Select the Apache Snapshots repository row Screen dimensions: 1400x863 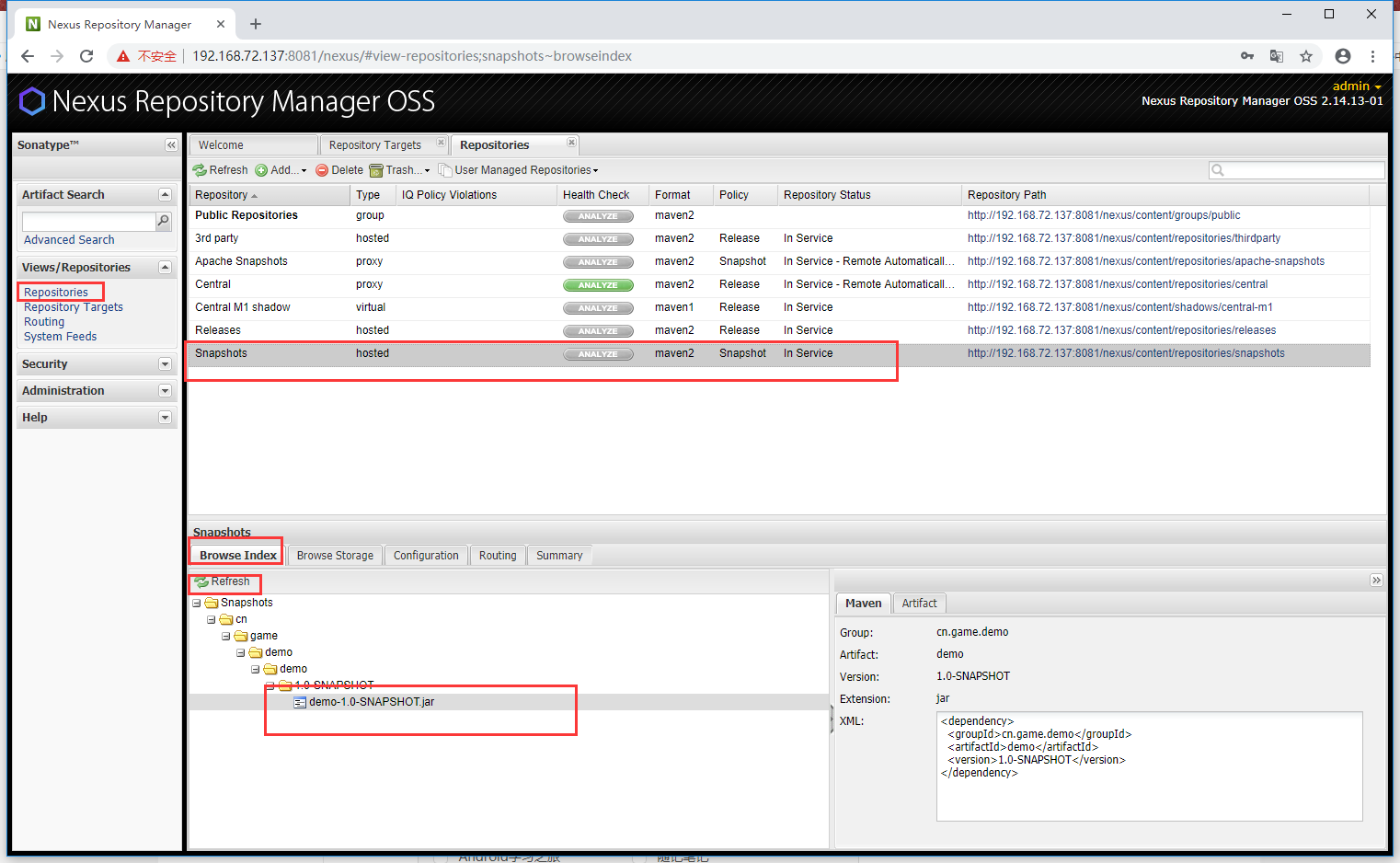click(779, 261)
